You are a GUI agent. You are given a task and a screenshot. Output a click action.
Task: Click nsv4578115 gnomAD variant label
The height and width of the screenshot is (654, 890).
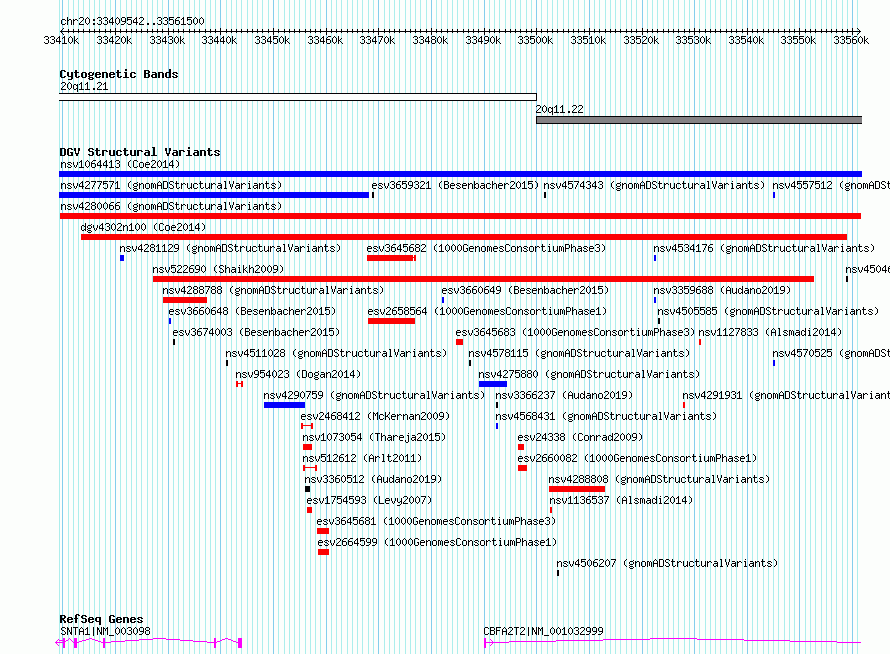[579, 354]
